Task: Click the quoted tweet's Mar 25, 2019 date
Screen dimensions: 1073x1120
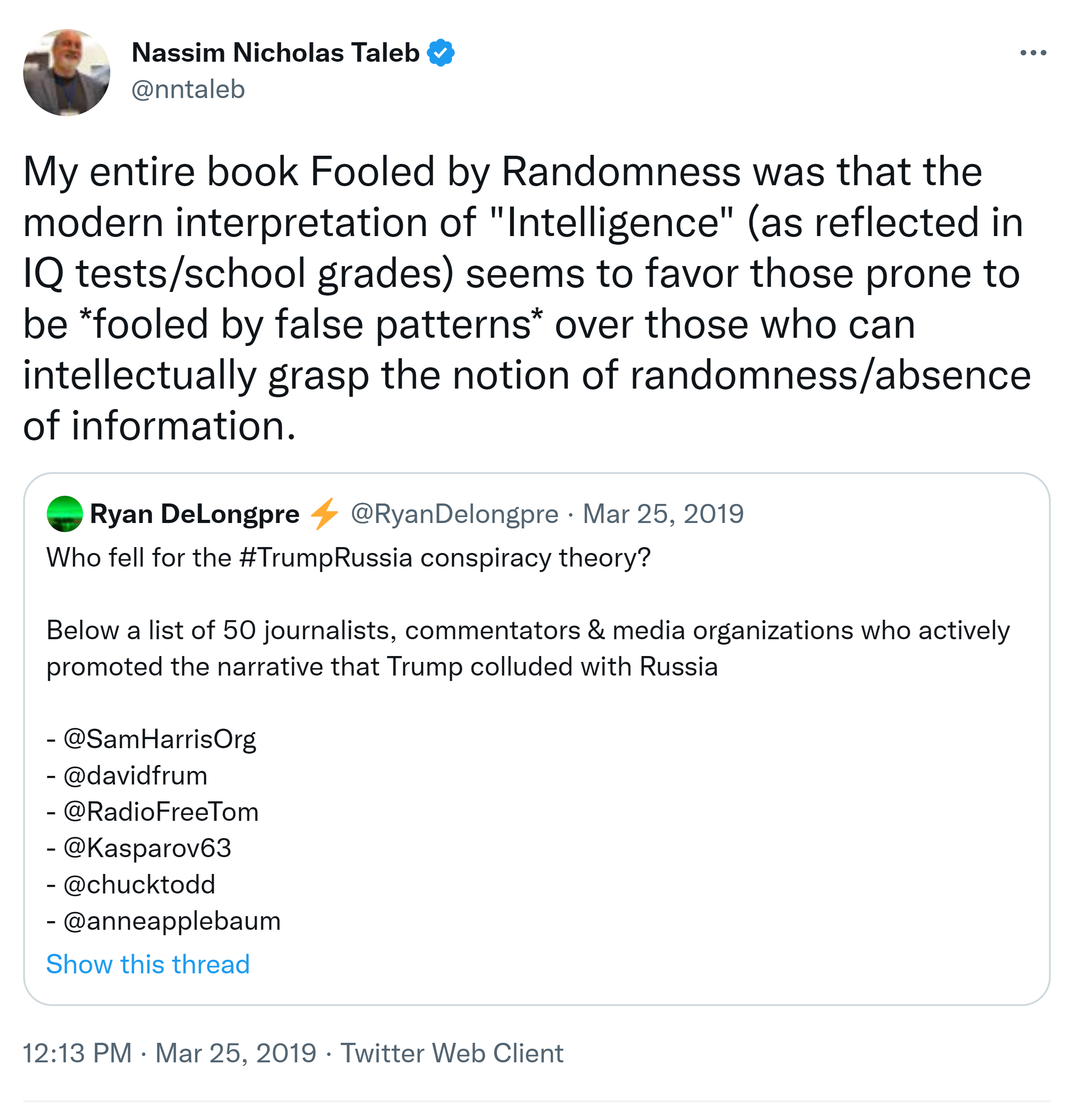Action: pyautogui.click(x=663, y=514)
